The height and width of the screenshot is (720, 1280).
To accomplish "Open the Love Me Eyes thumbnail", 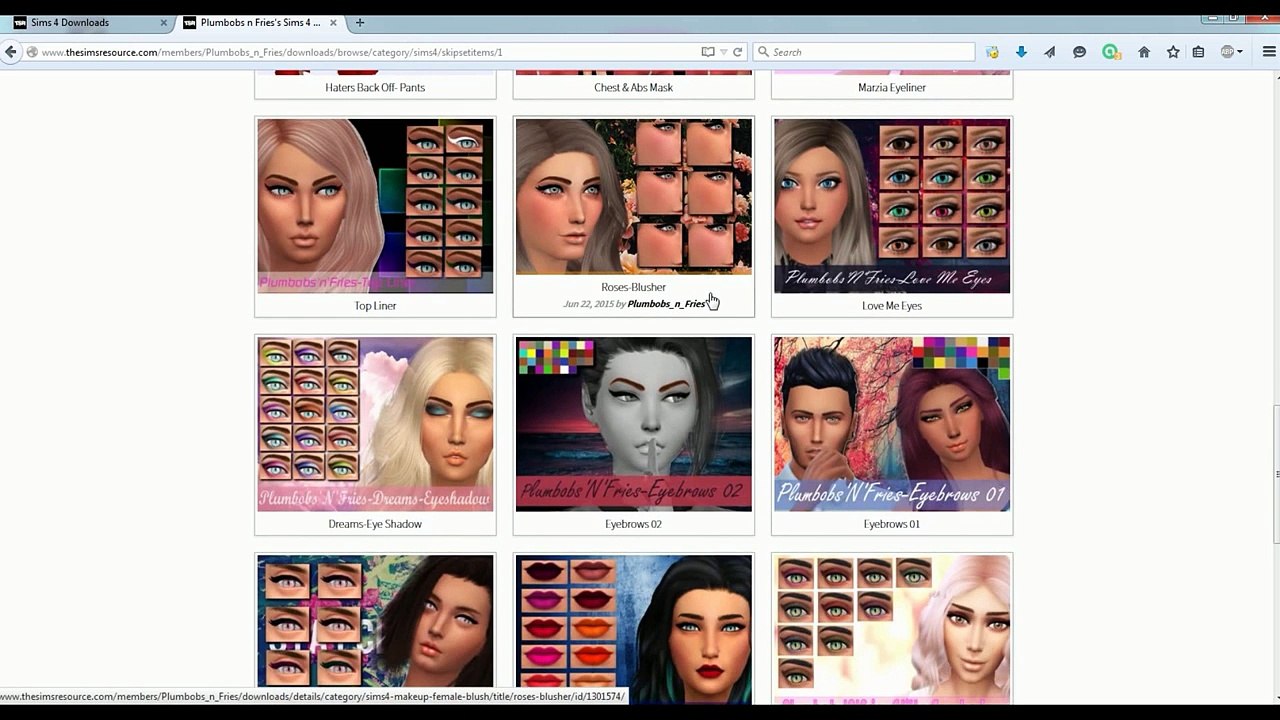I will 891,206.
